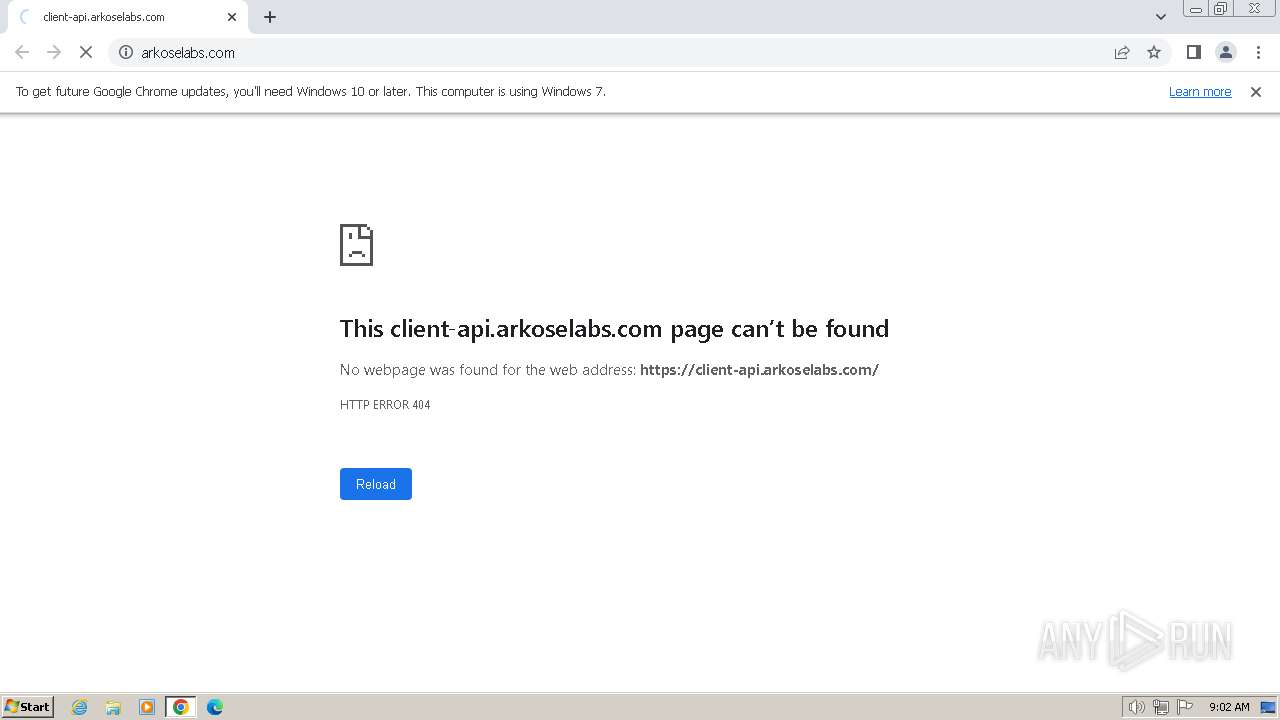Open the side panel

click(1193, 52)
